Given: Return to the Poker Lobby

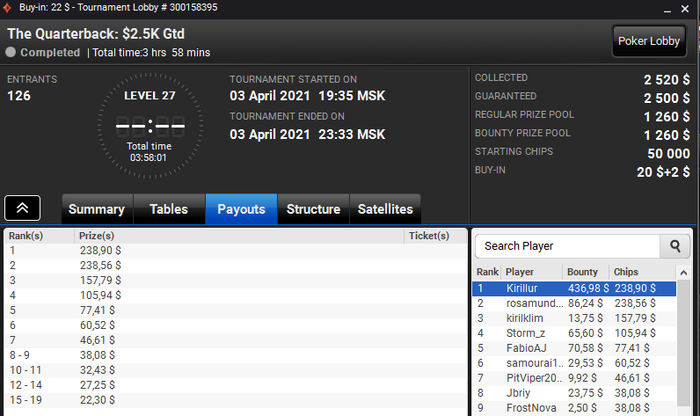Looking at the screenshot, I should [649, 41].
